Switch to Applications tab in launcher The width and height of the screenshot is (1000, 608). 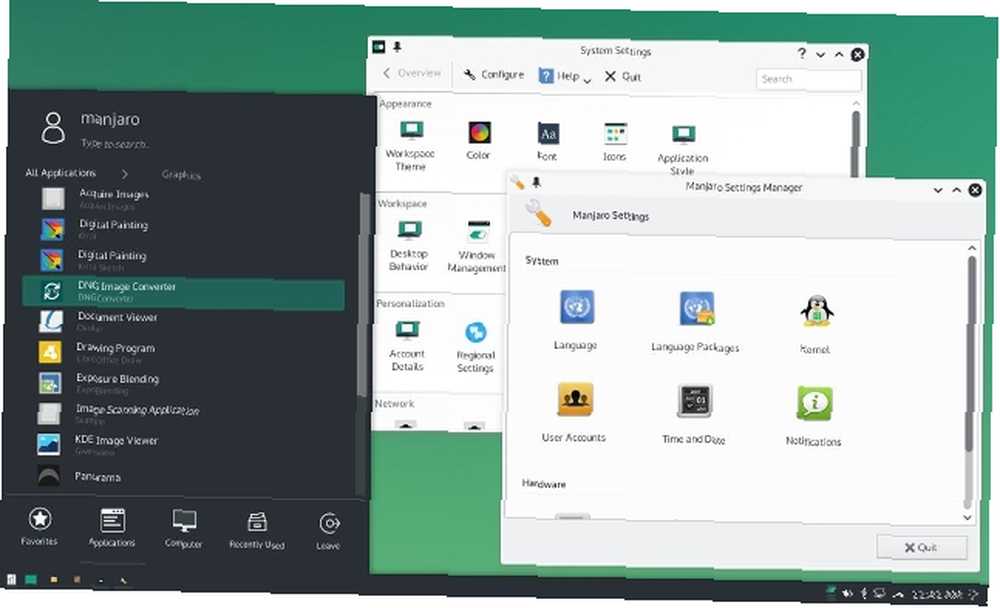(x=112, y=528)
